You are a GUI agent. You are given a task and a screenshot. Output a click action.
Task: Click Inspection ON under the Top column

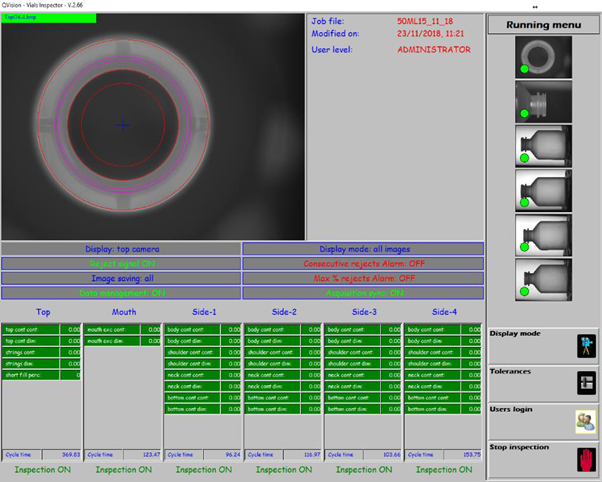point(42,469)
